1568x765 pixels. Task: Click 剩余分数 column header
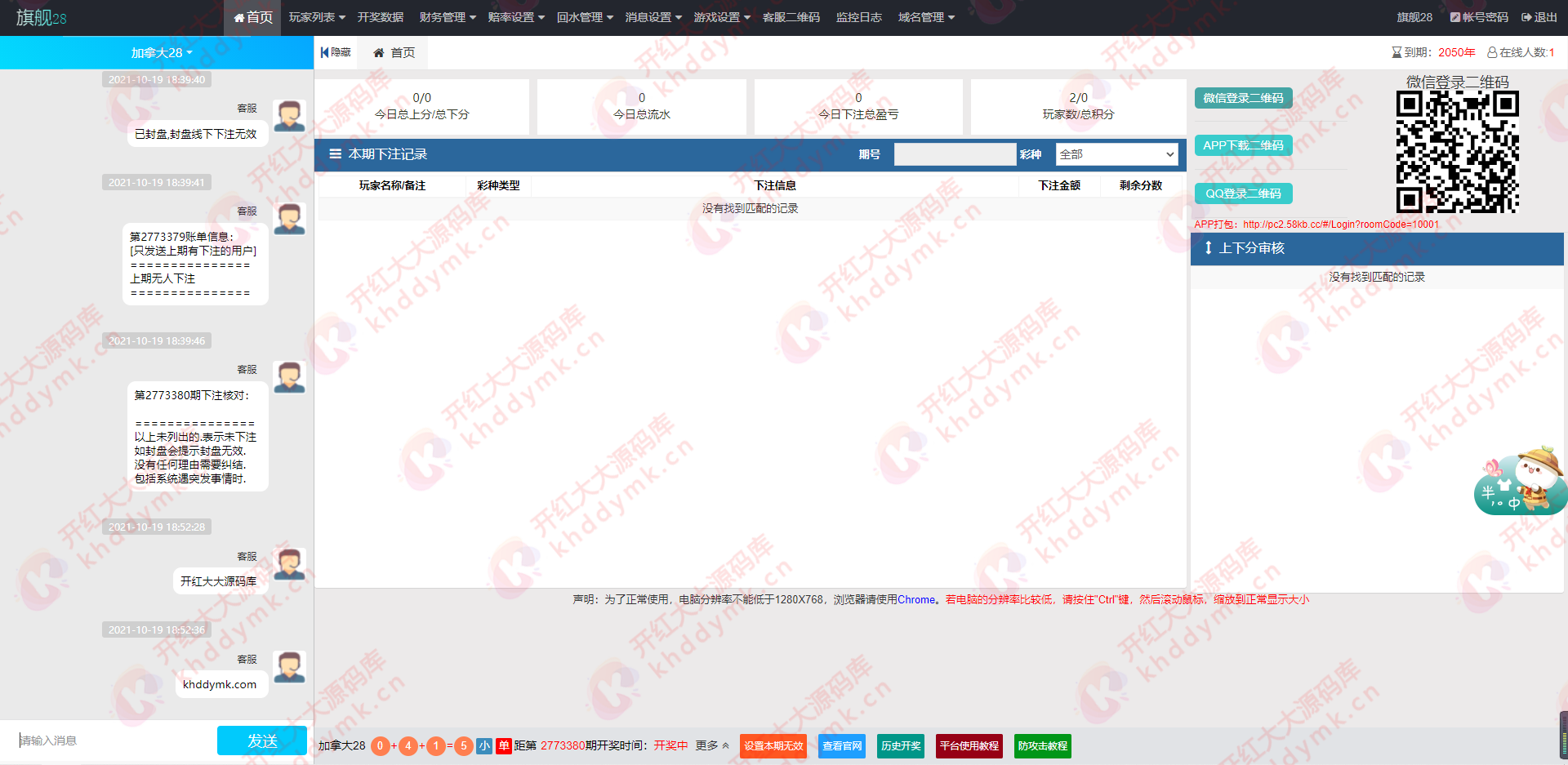click(x=1141, y=185)
